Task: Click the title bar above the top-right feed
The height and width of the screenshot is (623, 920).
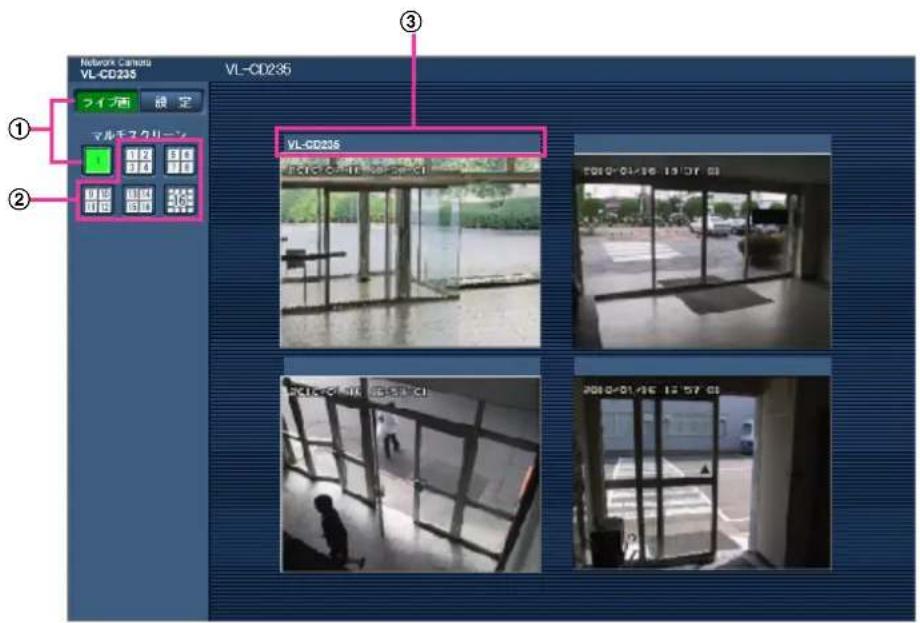Action: coord(702,144)
